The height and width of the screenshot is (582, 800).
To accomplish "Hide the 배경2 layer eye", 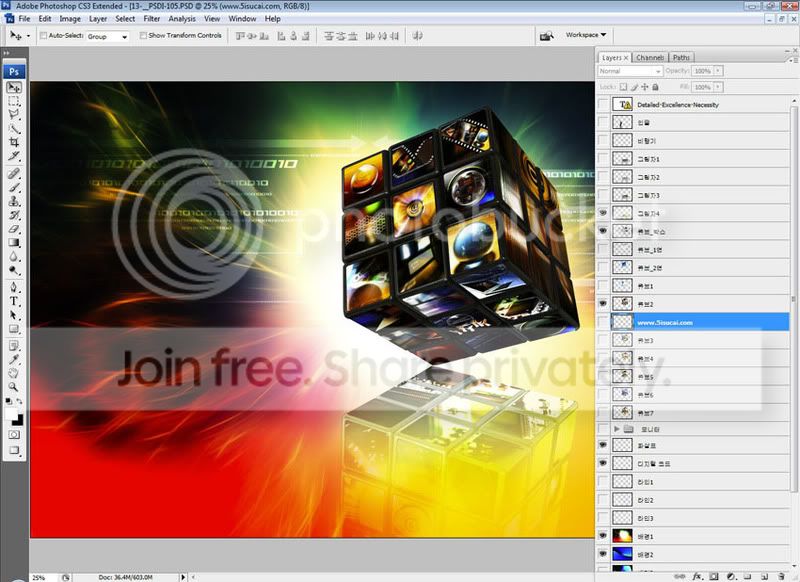I will [603, 554].
